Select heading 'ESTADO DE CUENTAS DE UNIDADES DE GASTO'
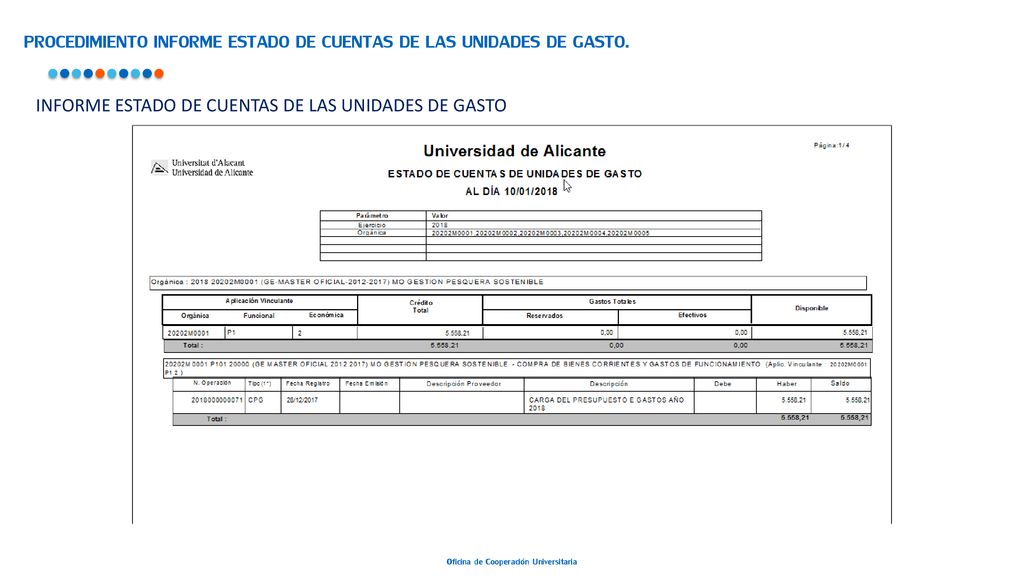 click(515, 174)
